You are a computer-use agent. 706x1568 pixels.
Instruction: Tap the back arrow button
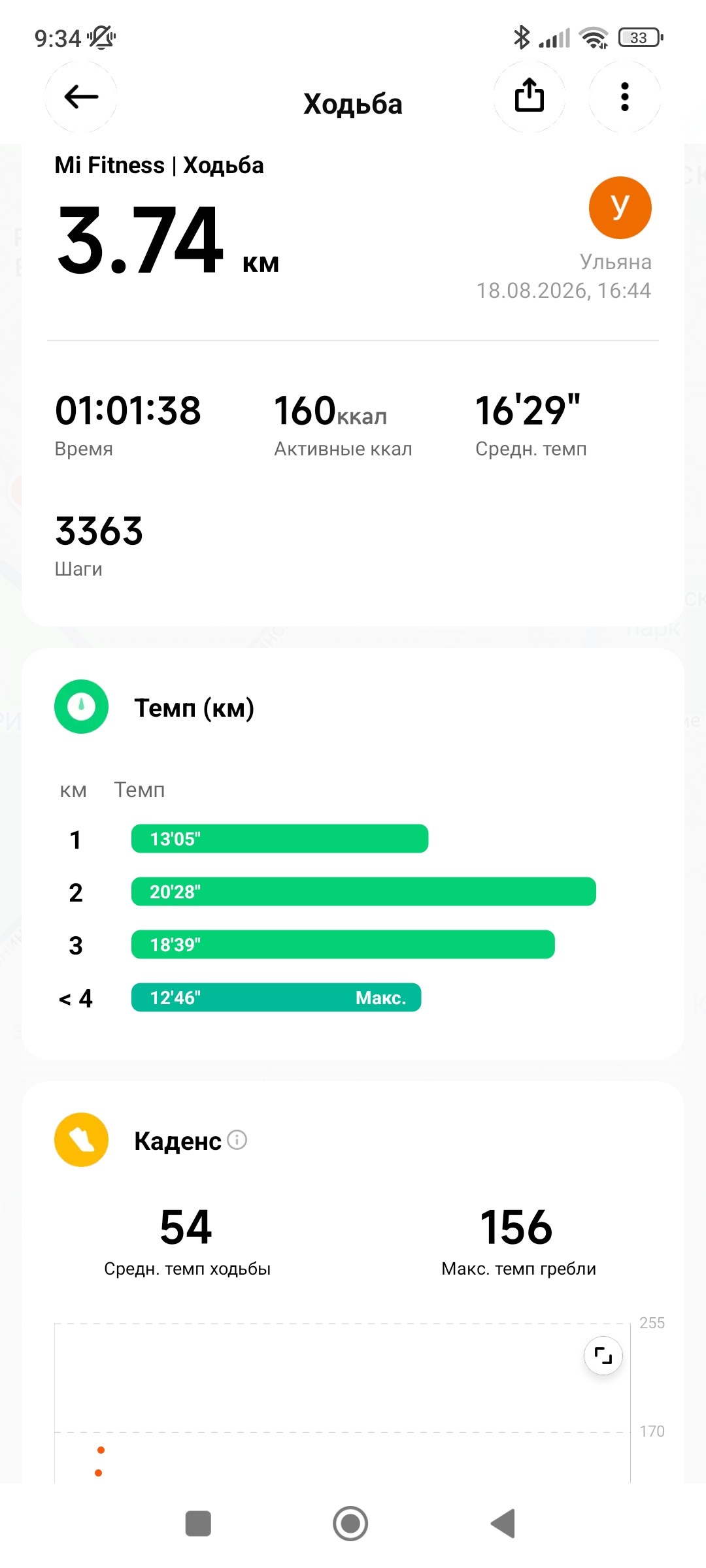click(81, 97)
